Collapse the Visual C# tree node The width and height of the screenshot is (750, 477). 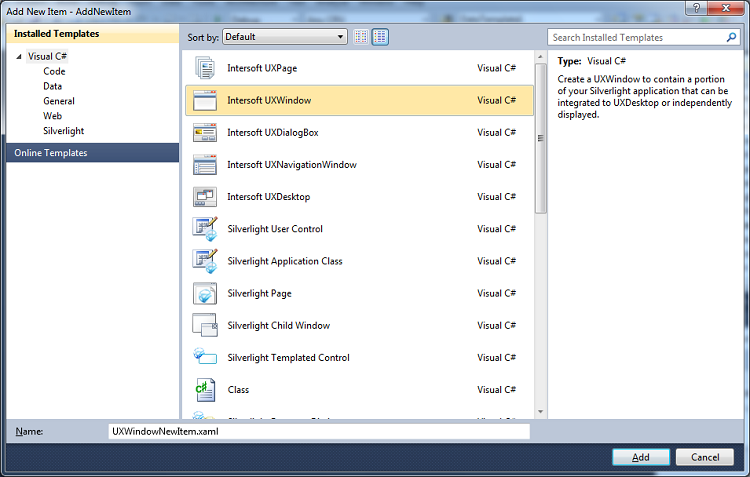[19, 56]
